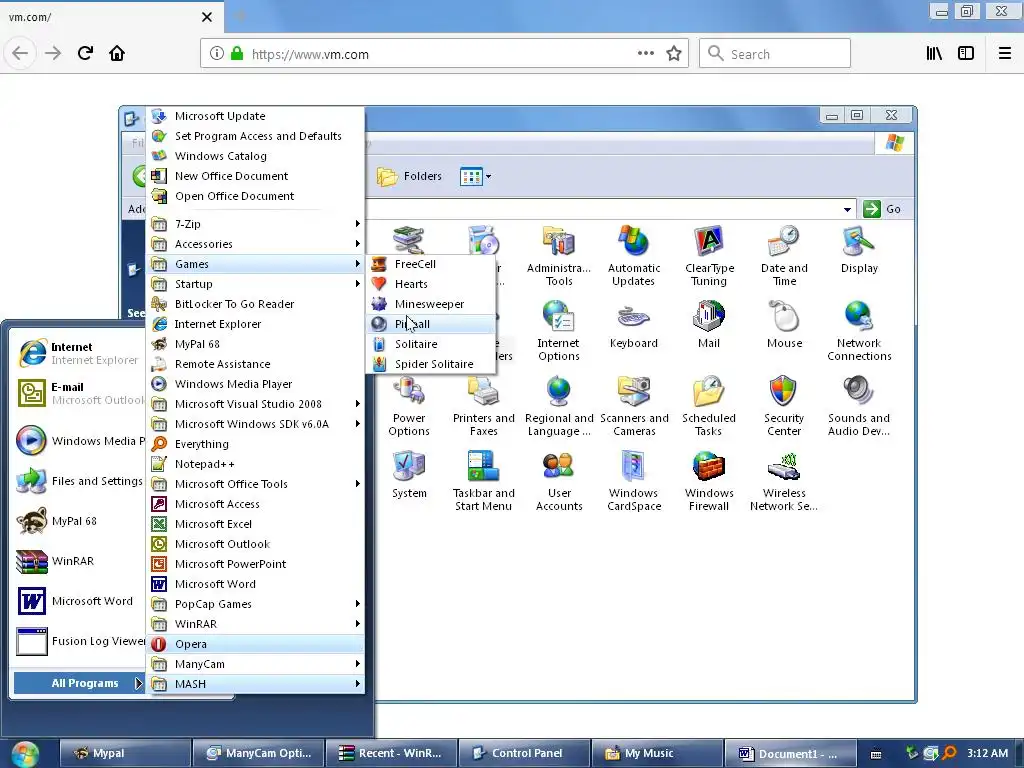Open Automatic Updates icon
Screen dimensions: 1024x768
633,256
